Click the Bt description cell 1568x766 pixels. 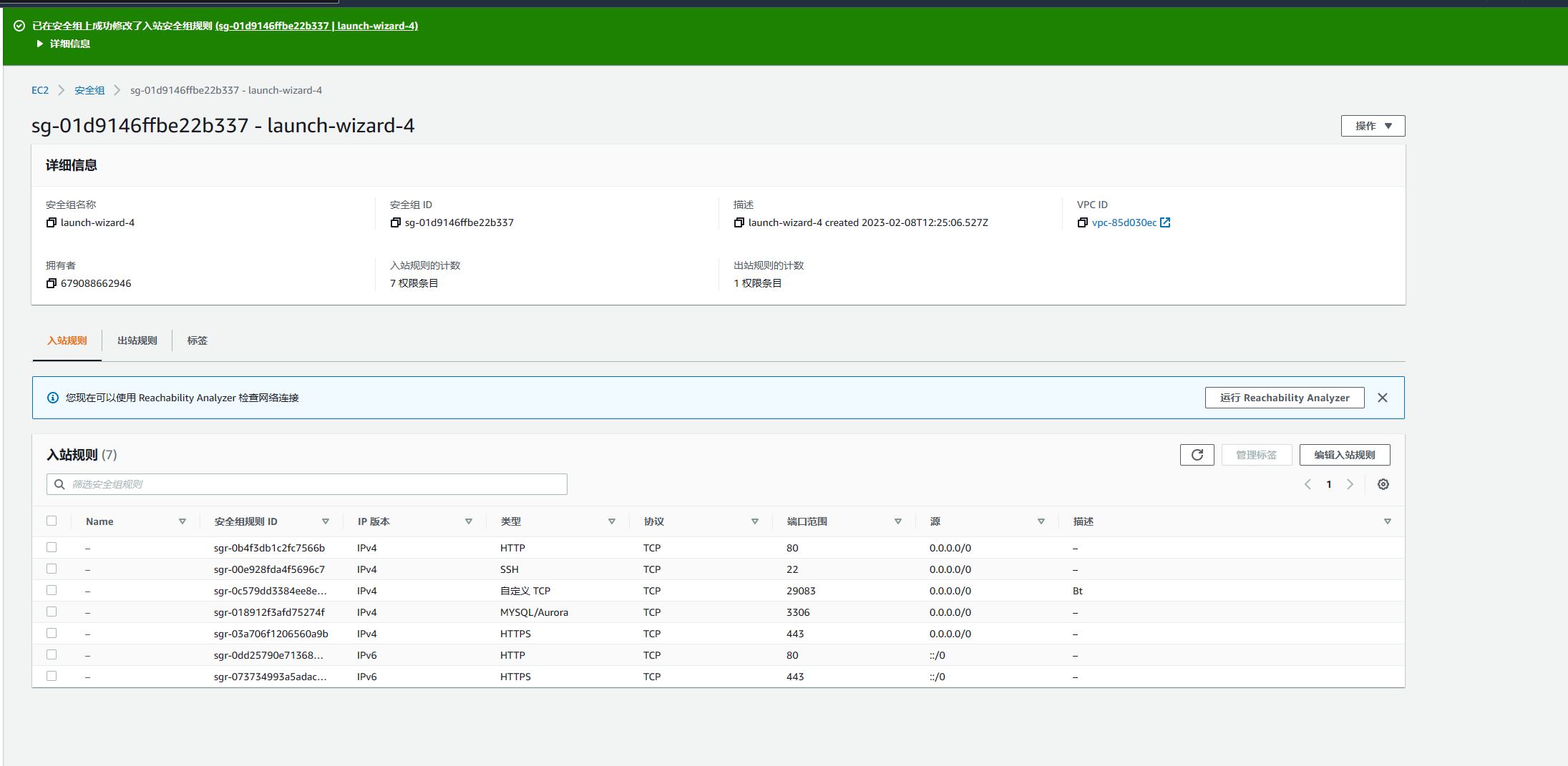click(1078, 591)
